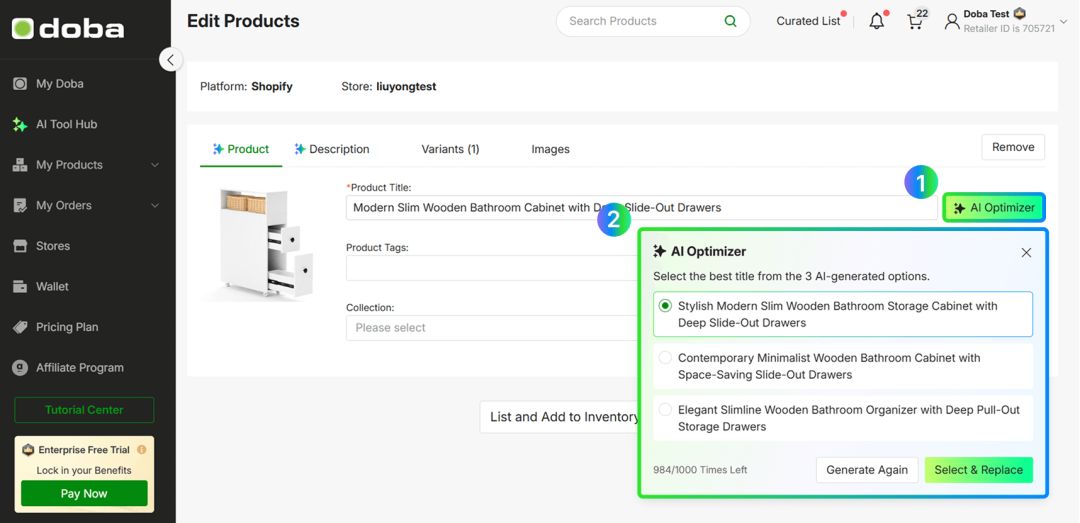Select the 'Stylish Modern Slim' title option
The width and height of the screenshot is (1080, 523).
tap(665, 306)
